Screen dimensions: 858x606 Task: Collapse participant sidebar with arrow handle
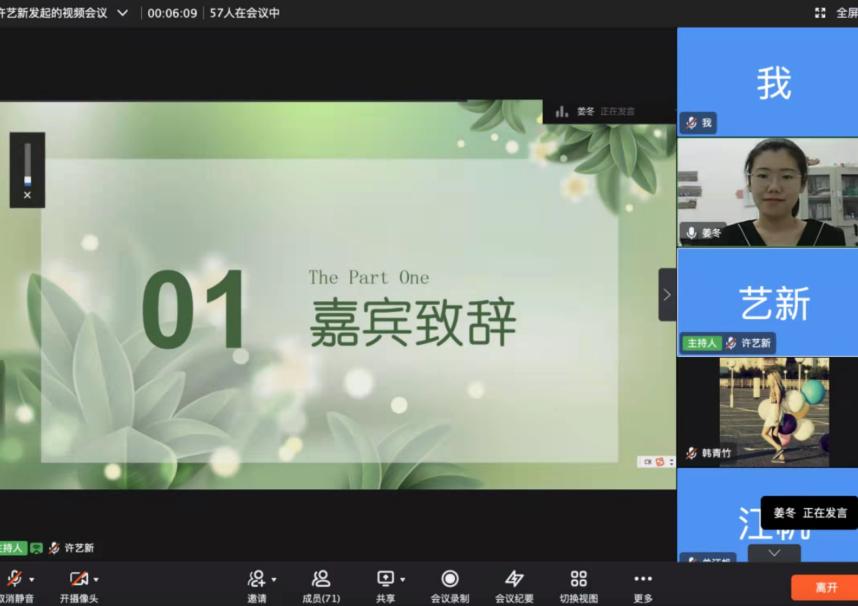point(667,295)
